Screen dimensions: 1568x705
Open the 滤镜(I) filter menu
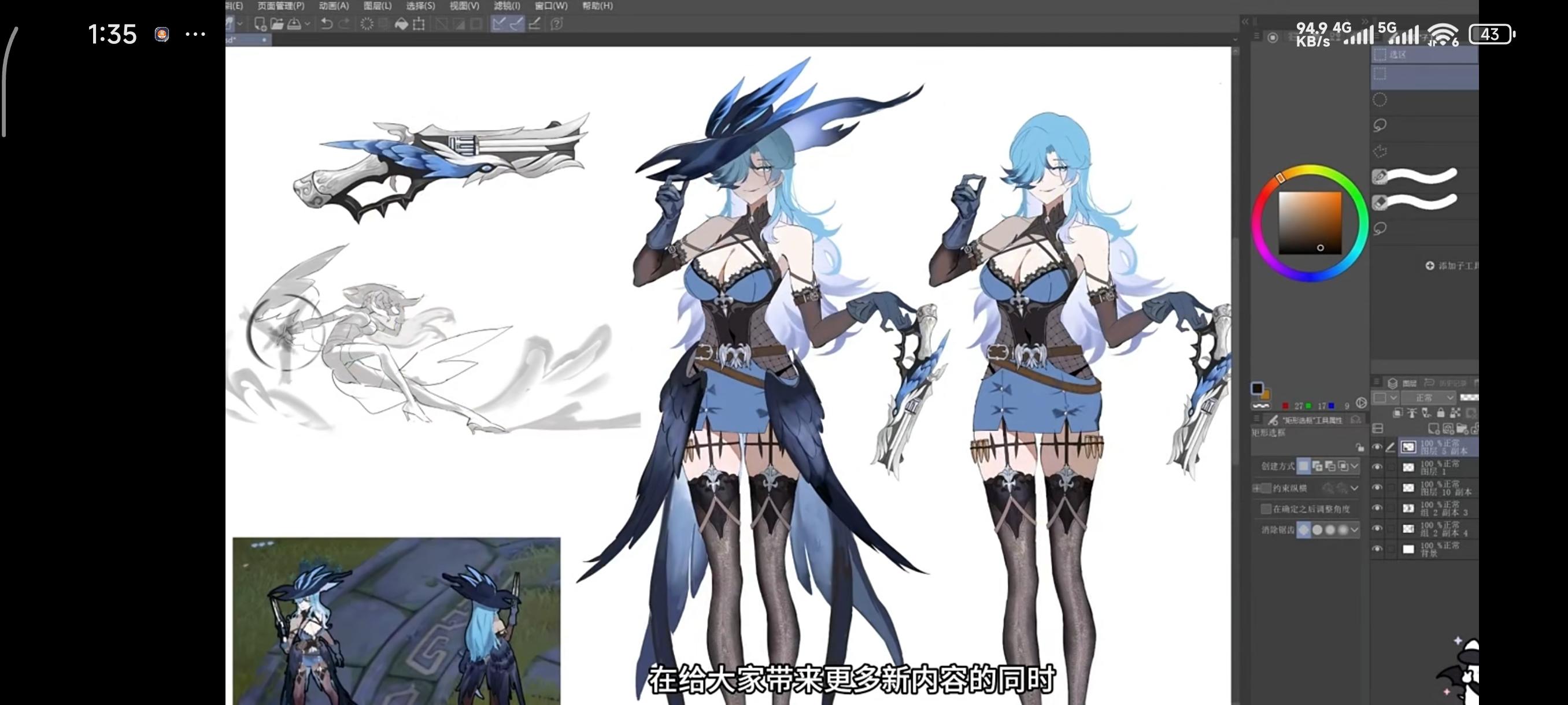[x=506, y=6]
